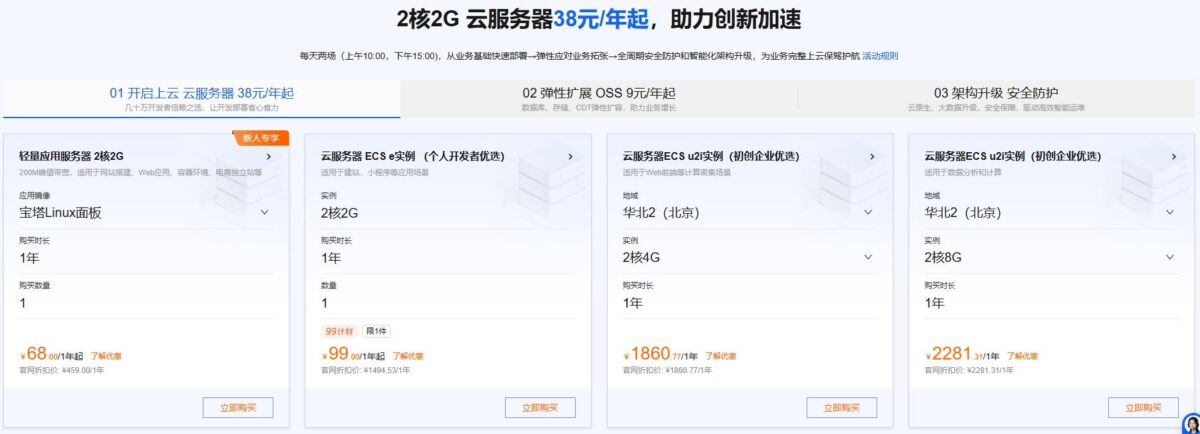
Task: Expand the 2核8G instance dropdown
Action: coord(1170,257)
